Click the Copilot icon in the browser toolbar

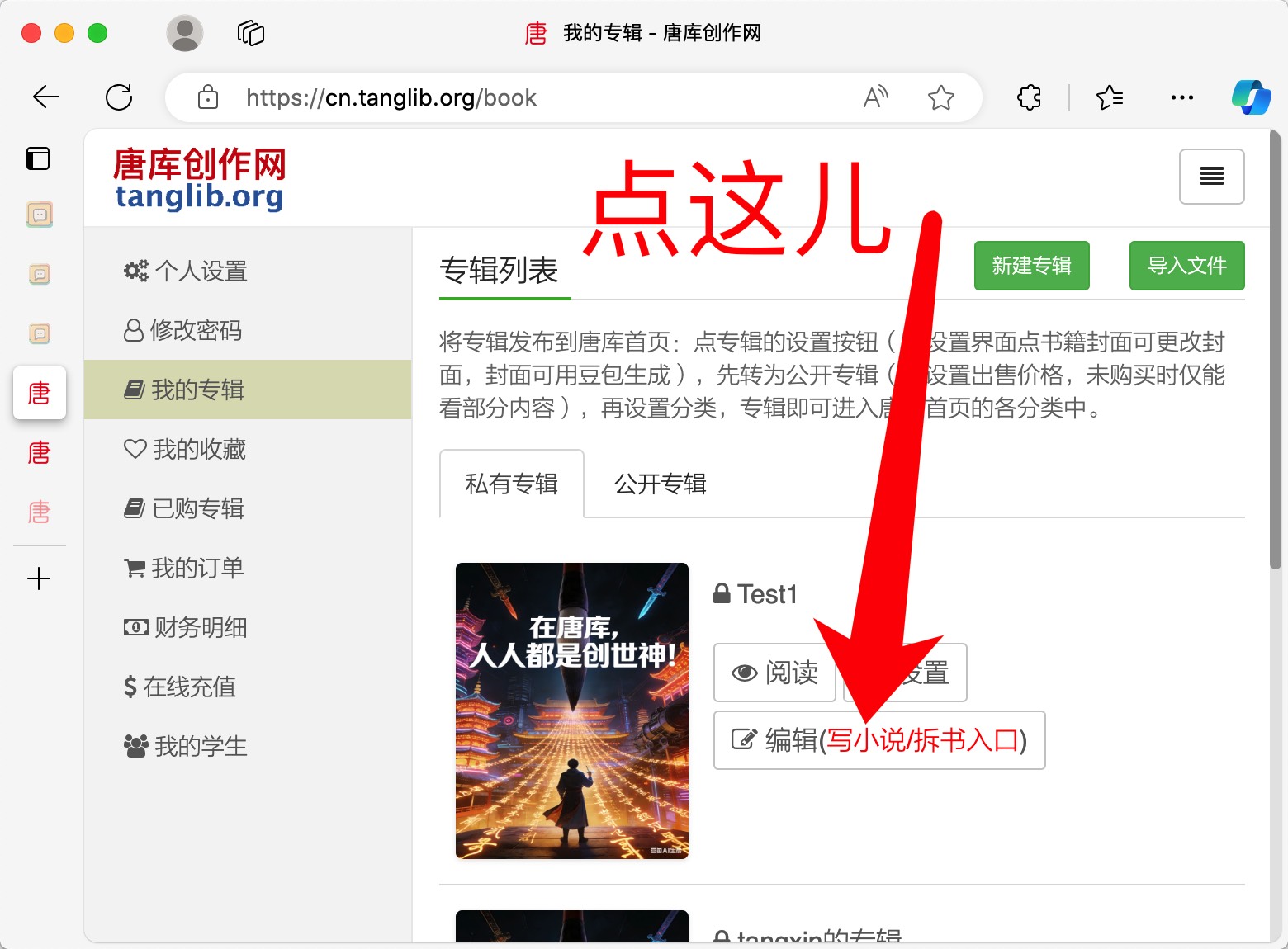(1251, 97)
